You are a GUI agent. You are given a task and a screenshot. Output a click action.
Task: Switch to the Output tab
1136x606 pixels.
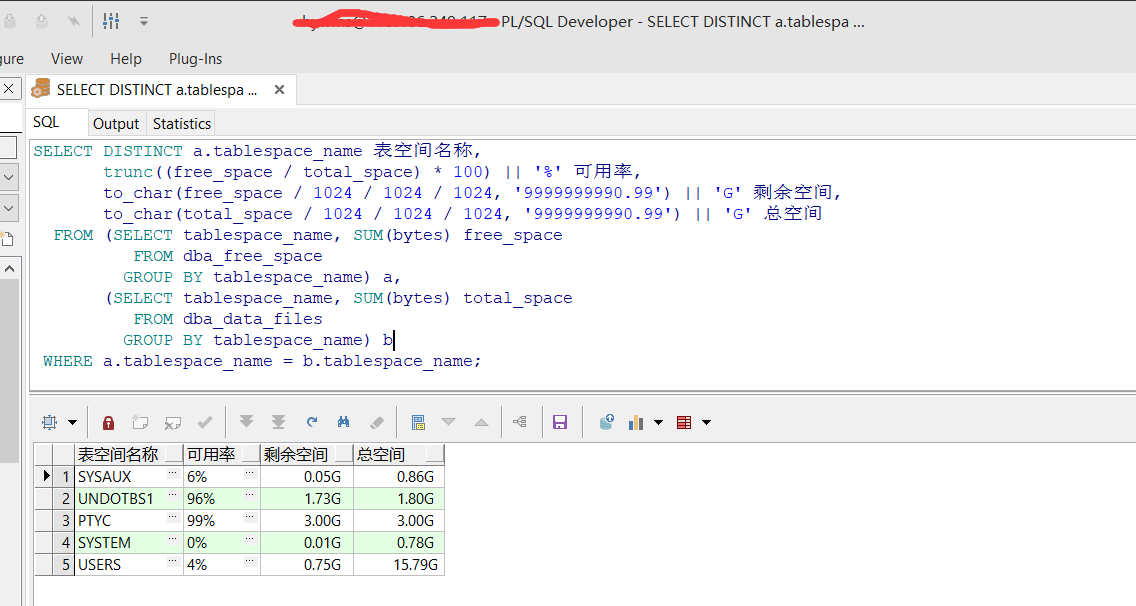click(116, 123)
